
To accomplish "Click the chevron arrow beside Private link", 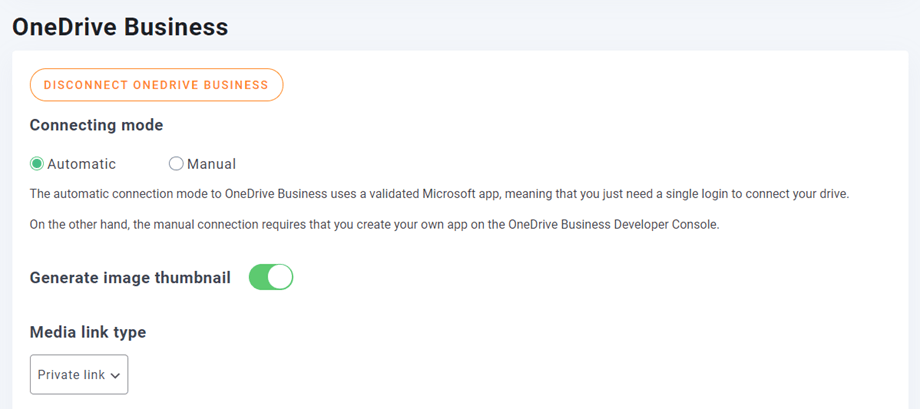I will [115, 376].
